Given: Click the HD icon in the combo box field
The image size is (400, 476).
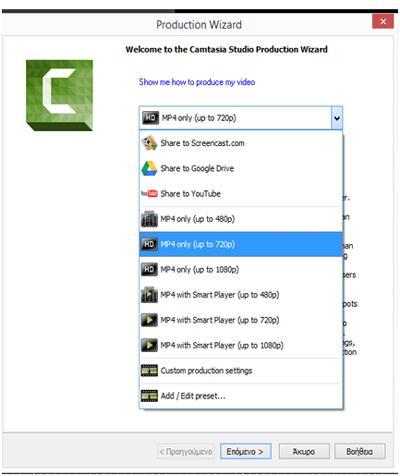Looking at the screenshot, I should (x=150, y=118).
